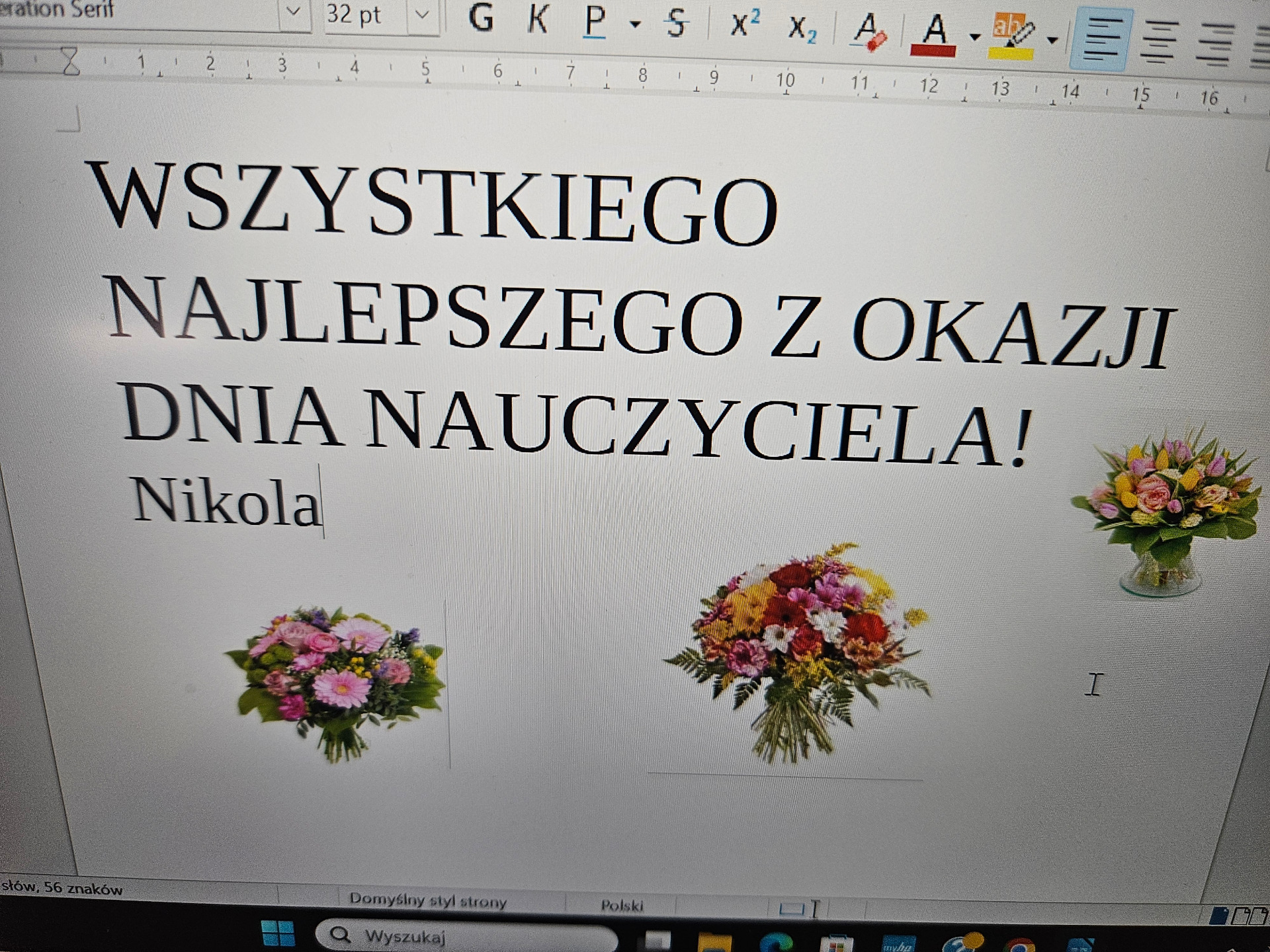The width and height of the screenshot is (1270, 952).
Task: Open Microsoft Edge from the taskbar
Action: 776,943
